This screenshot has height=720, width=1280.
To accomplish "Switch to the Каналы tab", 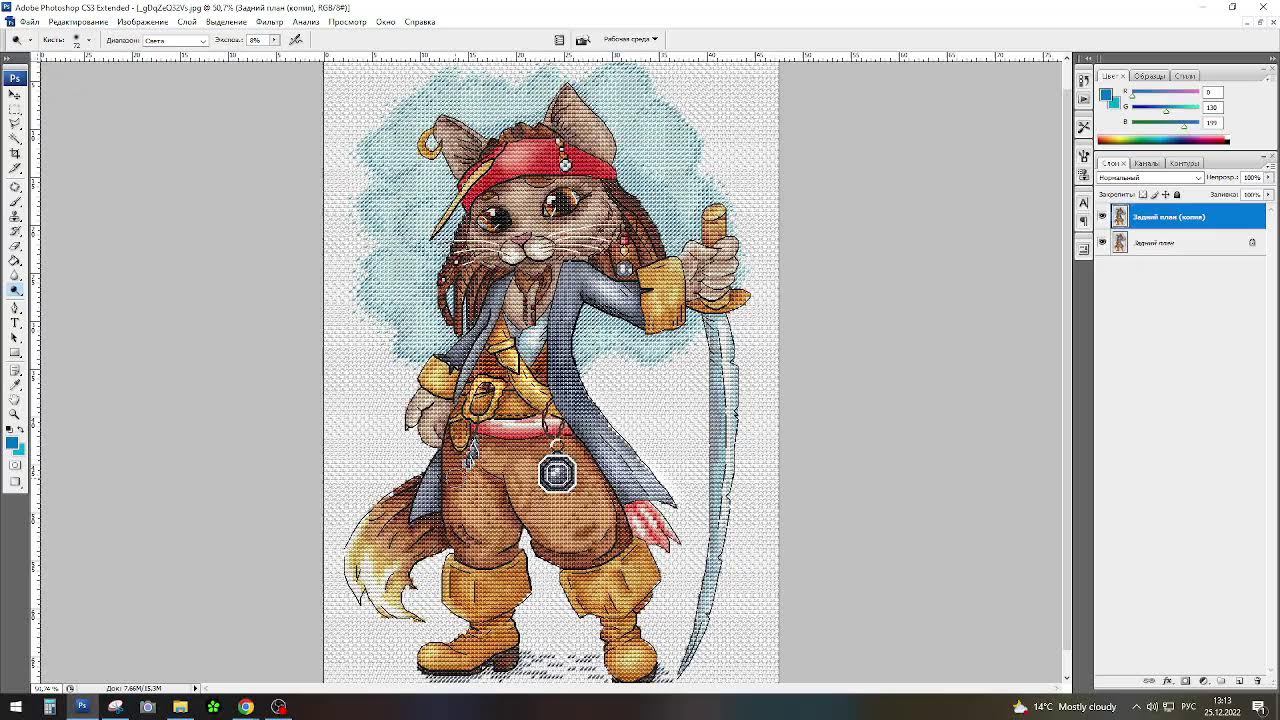I will (1146, 163).
